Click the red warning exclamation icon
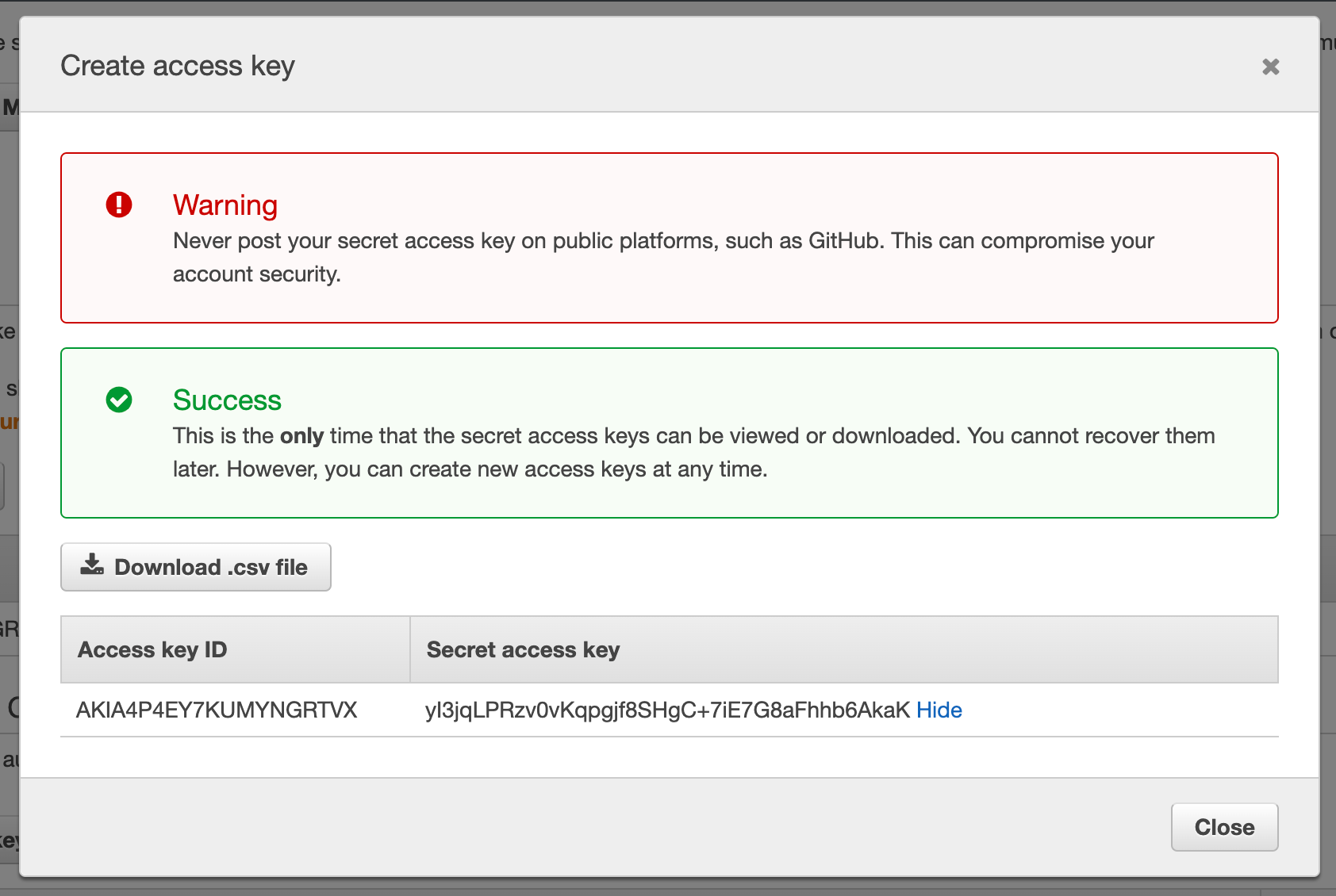The height and width of the screenshot is (896, 1336). coord(119,205)
